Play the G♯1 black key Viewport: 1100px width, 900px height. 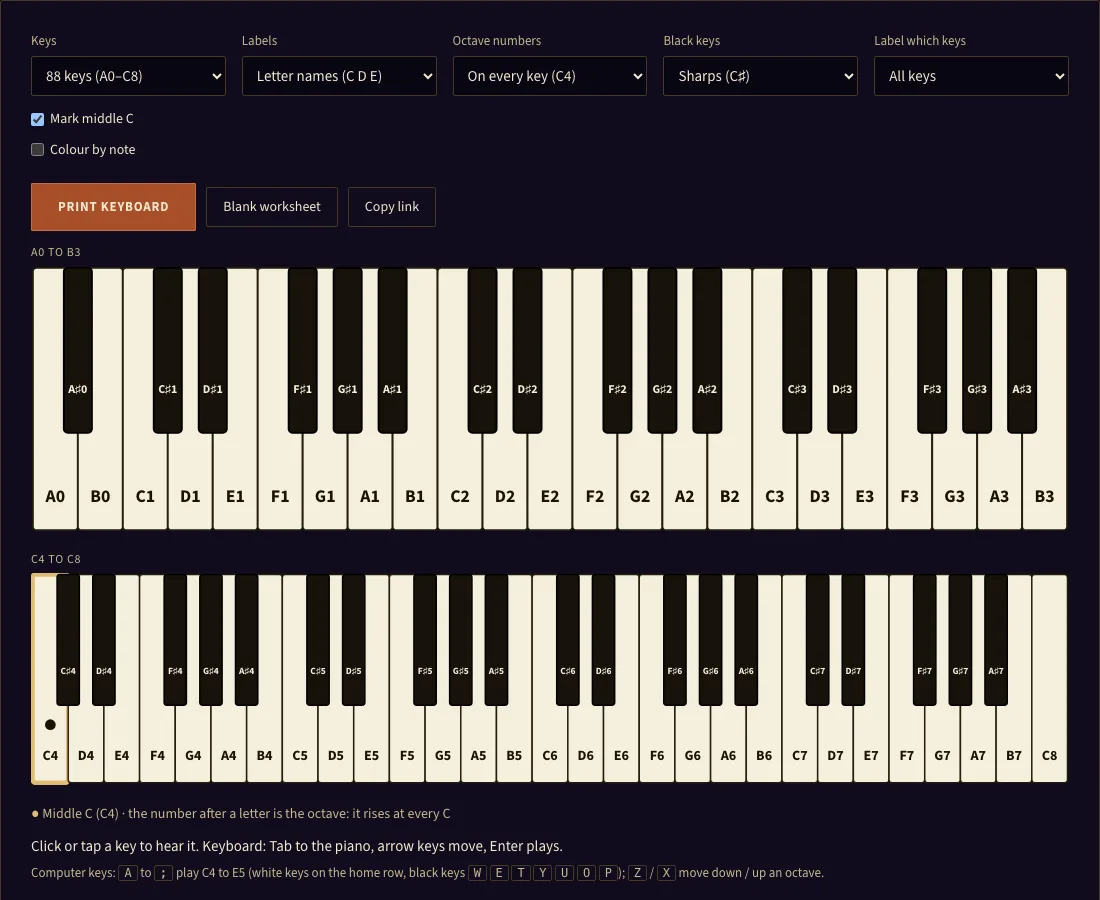tap(347, 351)
